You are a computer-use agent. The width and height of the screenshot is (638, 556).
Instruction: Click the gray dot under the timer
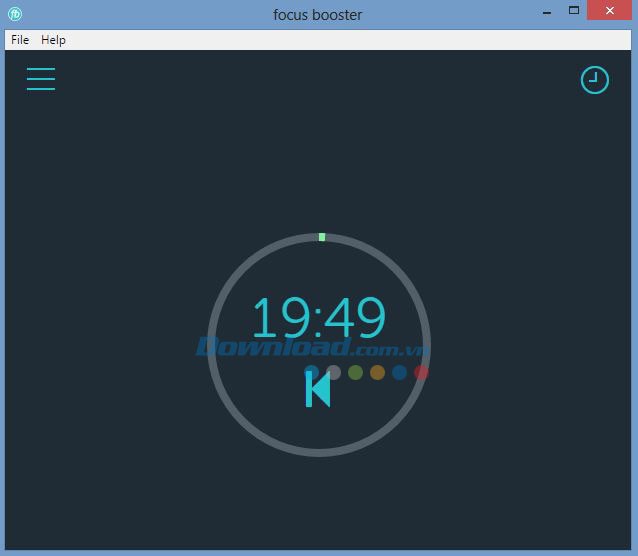coord(334,372)
